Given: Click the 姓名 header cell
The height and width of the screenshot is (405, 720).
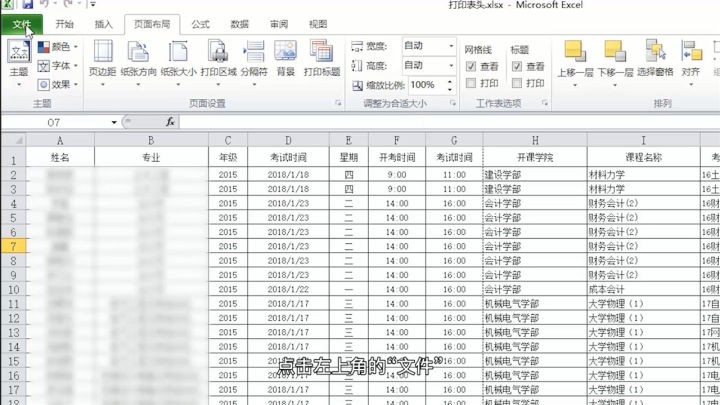Looking at the screenshot, I should point(60,158).
